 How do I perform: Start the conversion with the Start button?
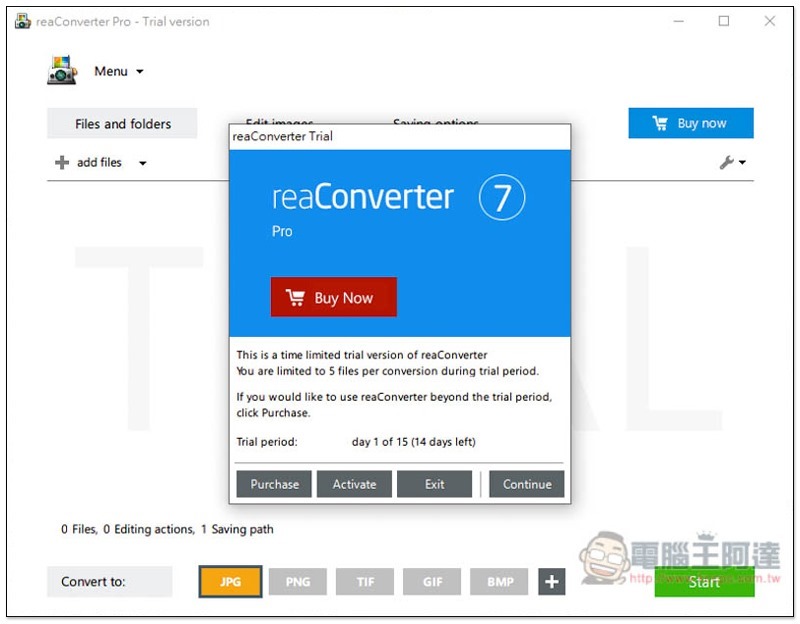pyautogui.click(x=703, y=581)
